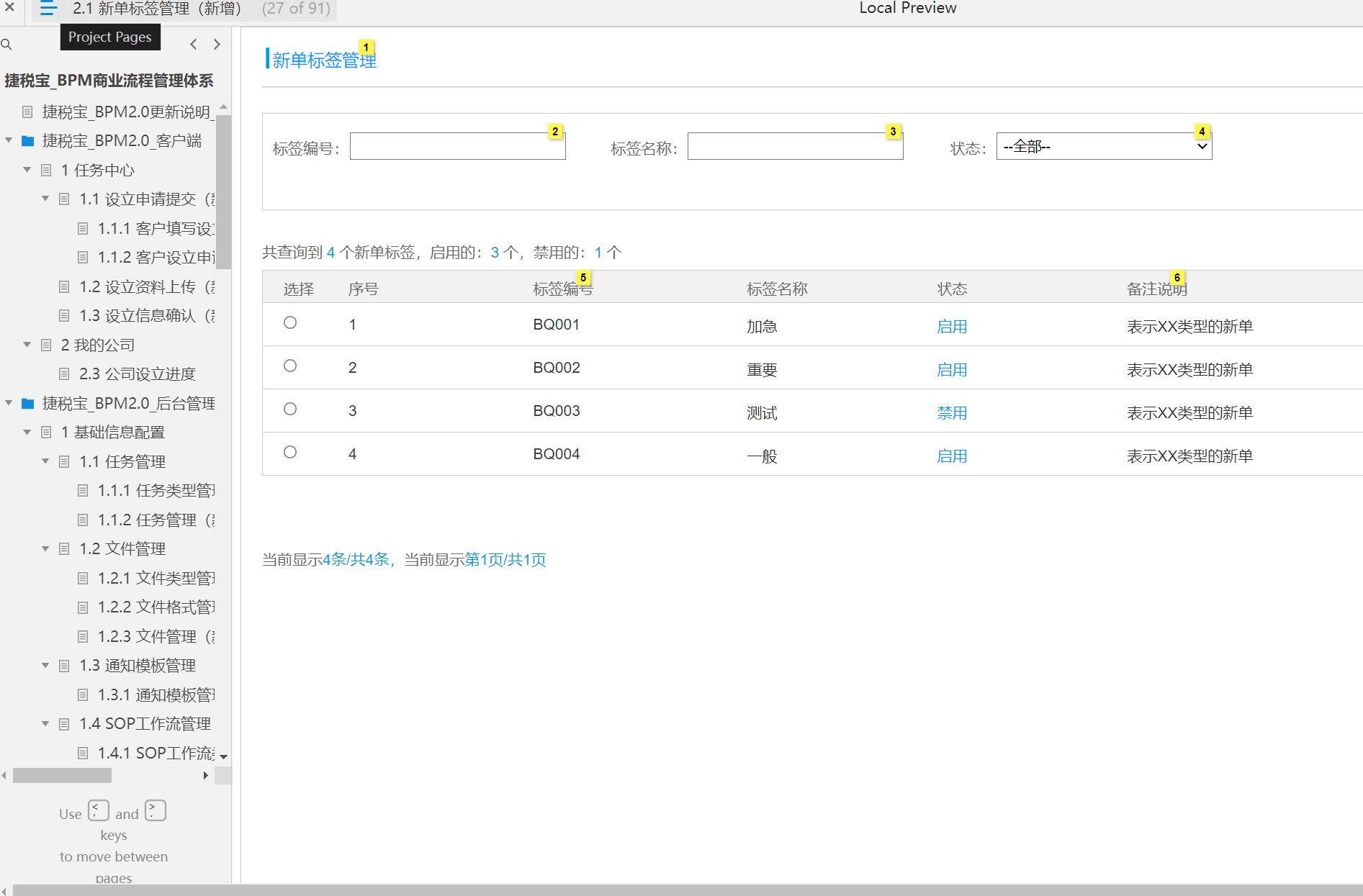Click page icon beside 2.3 公司设立进度
Viewport: 1363px width, 896px height.
[x=65, y=374]
